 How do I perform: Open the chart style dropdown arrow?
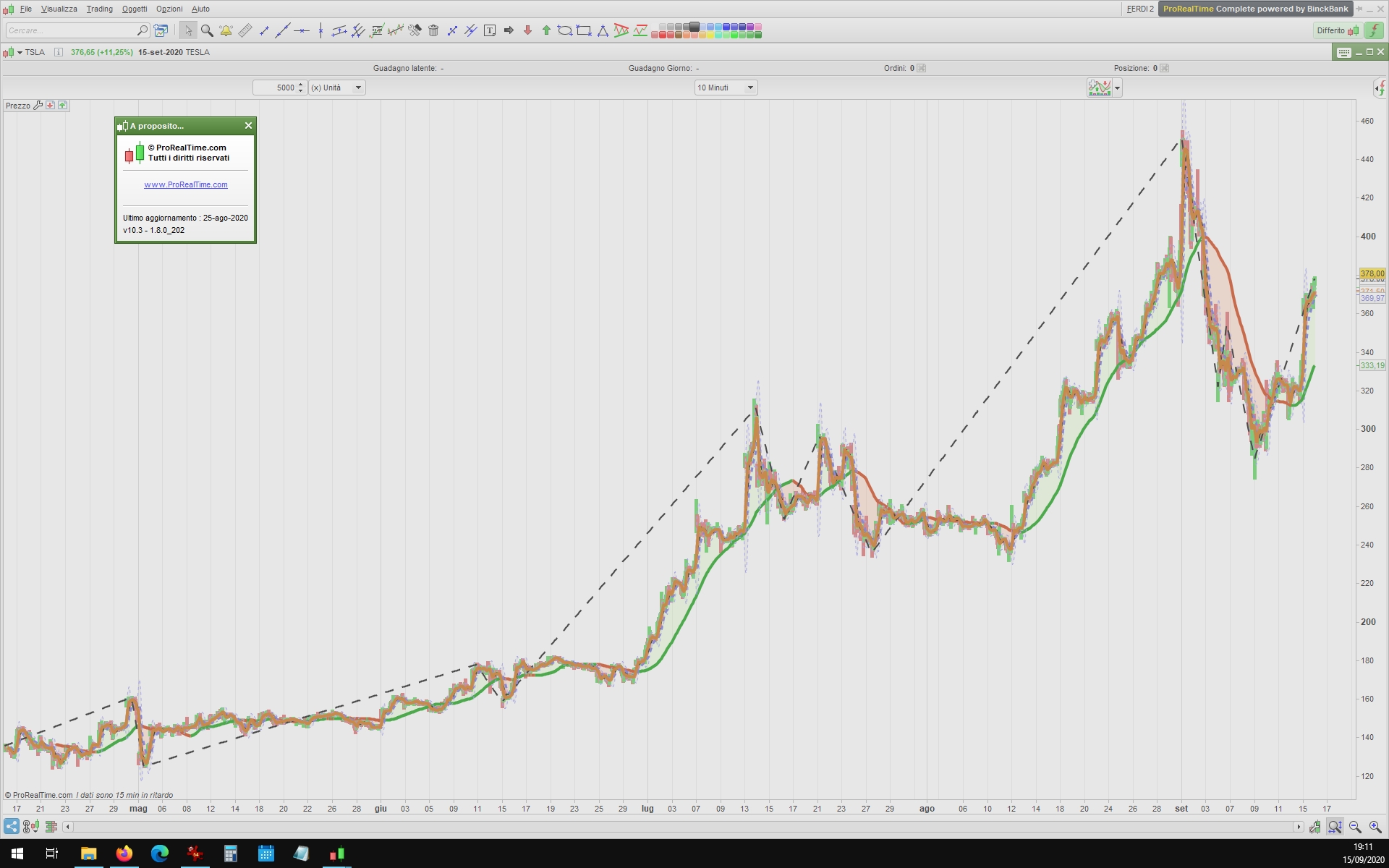click(1118, 88)
